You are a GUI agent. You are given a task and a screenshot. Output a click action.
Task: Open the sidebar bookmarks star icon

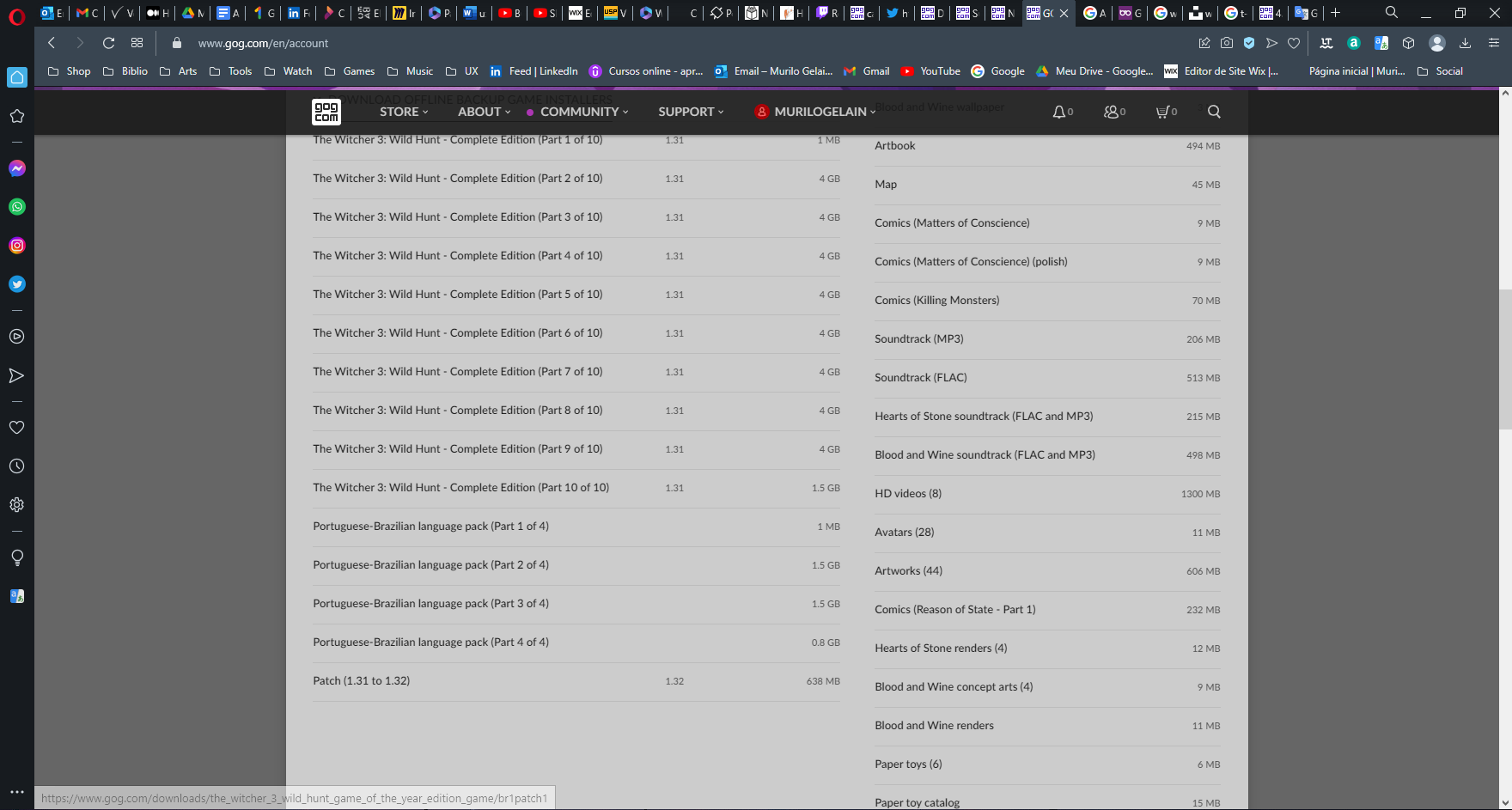(x=16, y=116)
